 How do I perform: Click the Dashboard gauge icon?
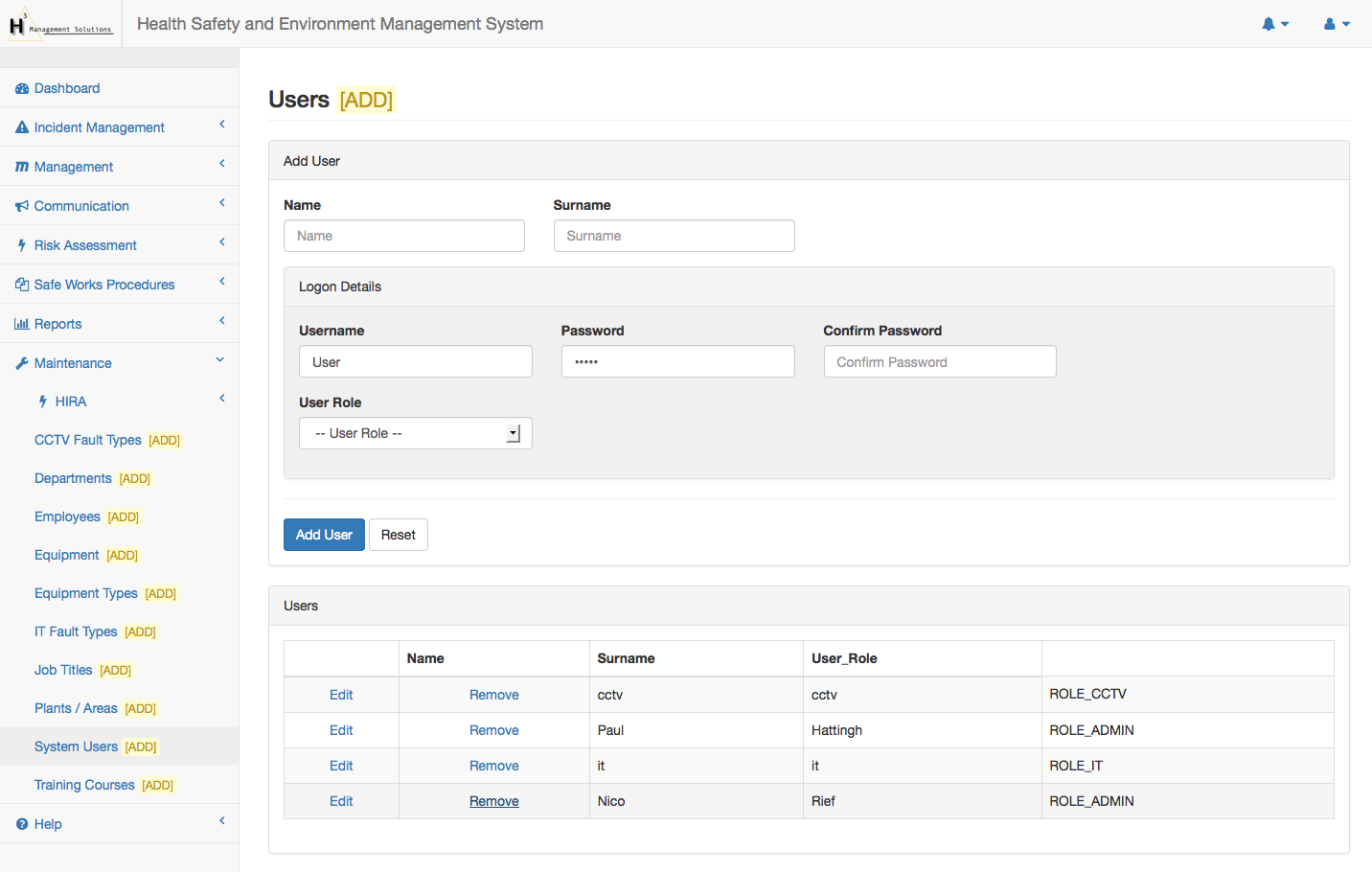22,88
